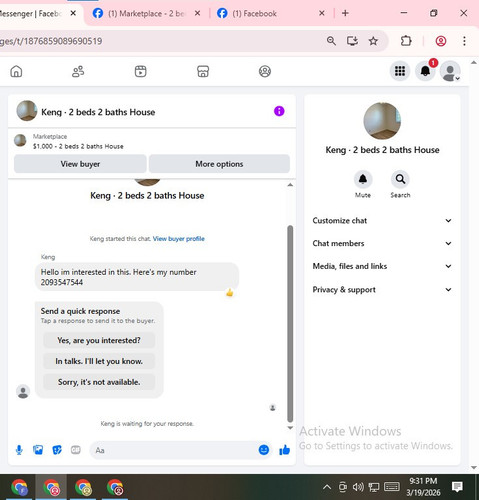479x500 pixels.
Task: Open the Facebook Home icon
Action: [16, 71]
